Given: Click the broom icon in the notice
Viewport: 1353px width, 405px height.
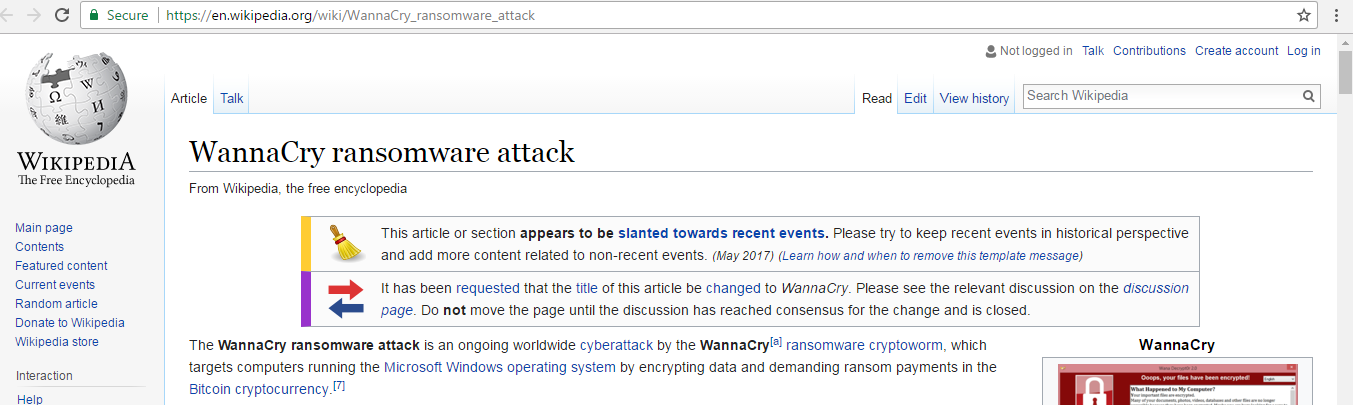Looking at the screenshot, I should point(346,243).
